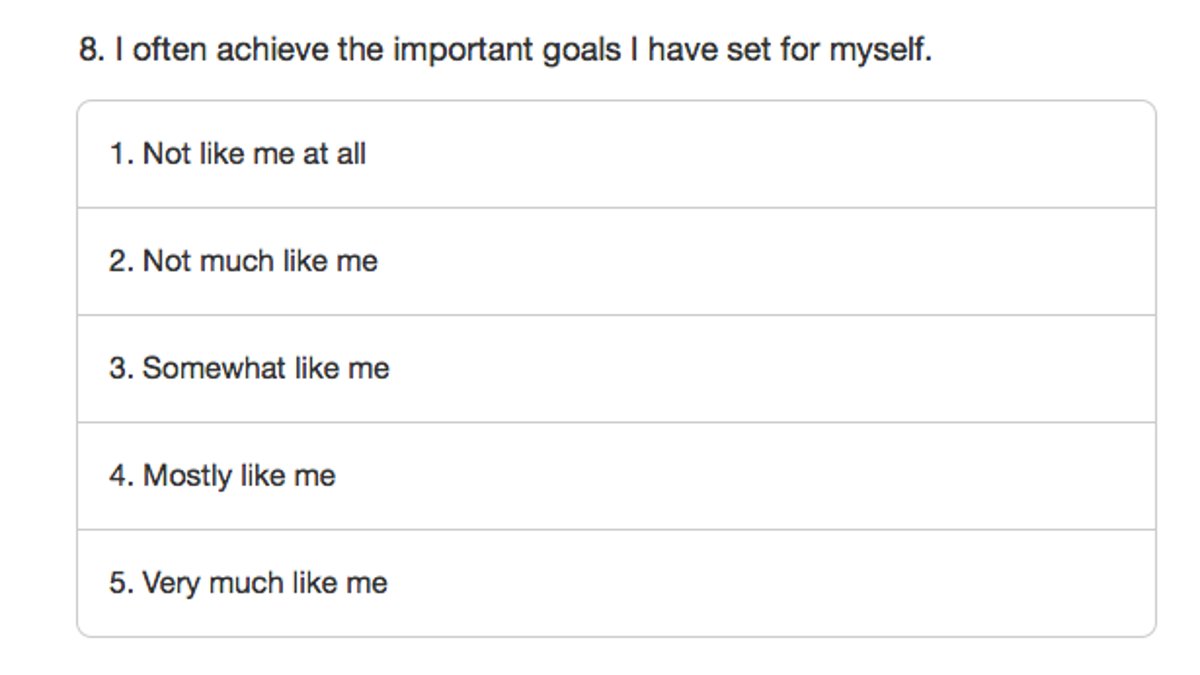Rate goal achievement as 'Very much like me'
Viewport: 1200px width, 675px height.
pos(616,582)
